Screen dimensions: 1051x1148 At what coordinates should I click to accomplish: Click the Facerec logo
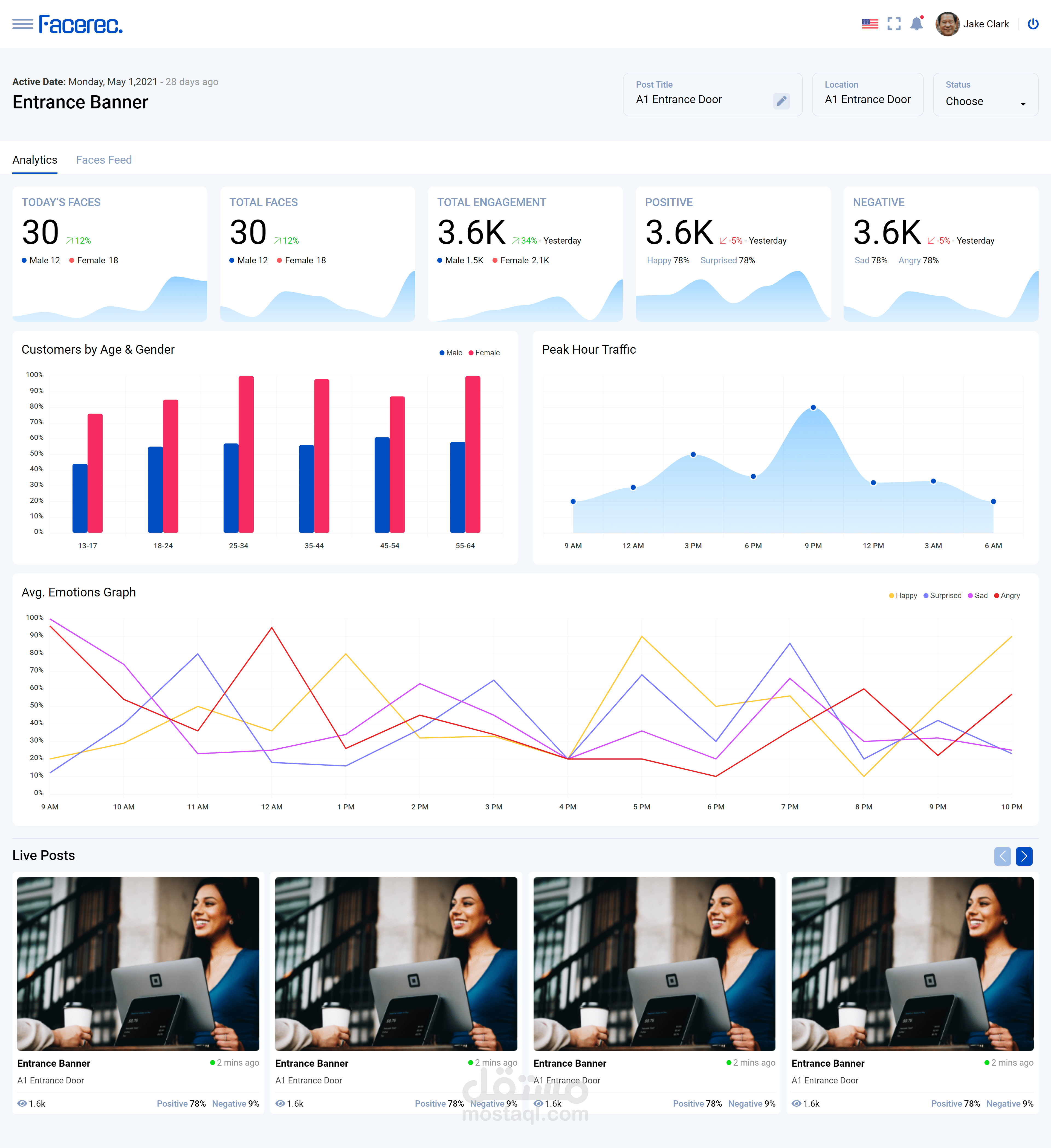(x=81, y=24)
